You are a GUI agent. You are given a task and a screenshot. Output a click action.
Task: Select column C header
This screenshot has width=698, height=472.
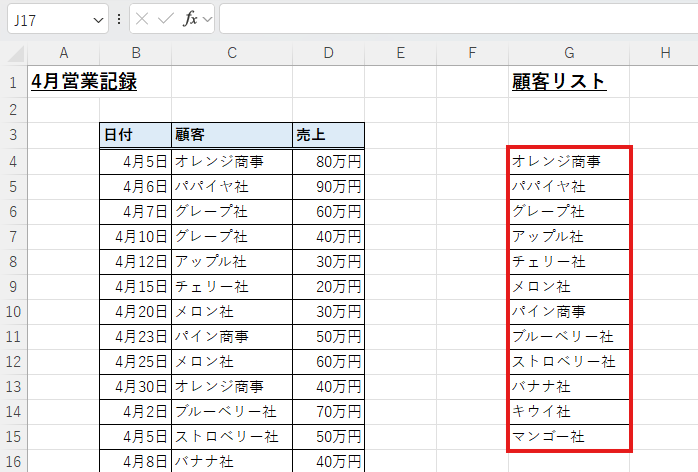(x=231, y=53)
